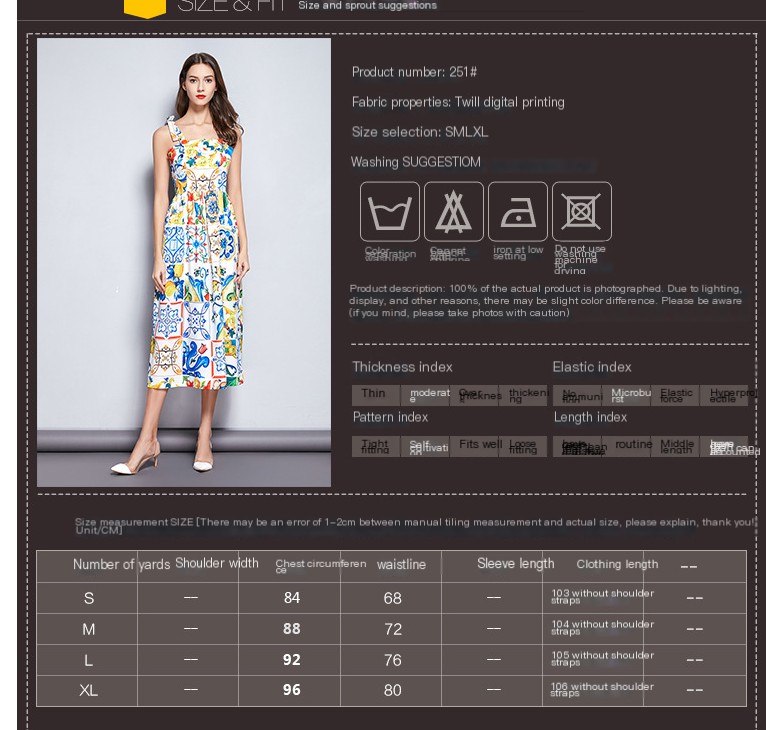
Task: Click the wash tub laundry icon
Action: tap(389, 211)
